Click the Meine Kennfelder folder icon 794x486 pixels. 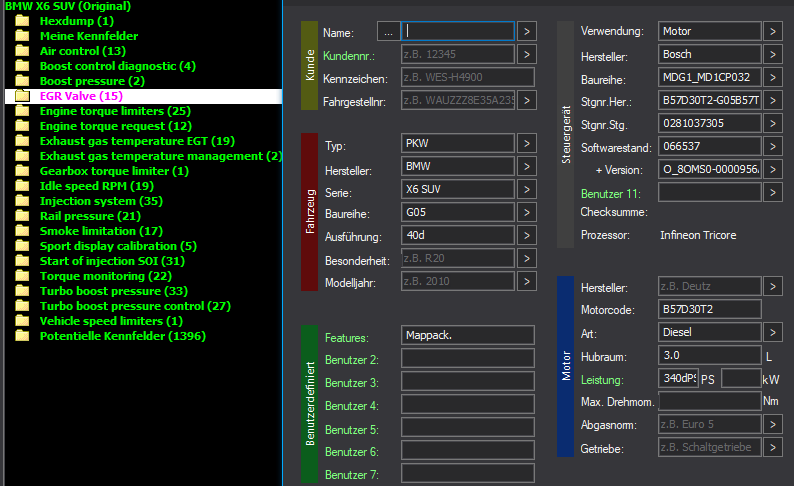pos(22,36)
